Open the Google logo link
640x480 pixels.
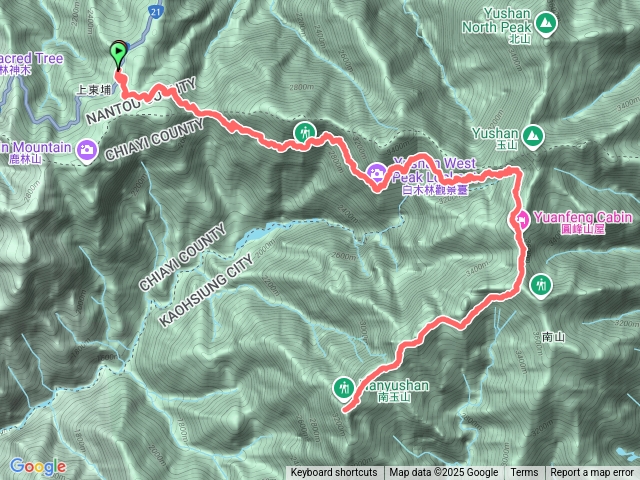(38, 466)
